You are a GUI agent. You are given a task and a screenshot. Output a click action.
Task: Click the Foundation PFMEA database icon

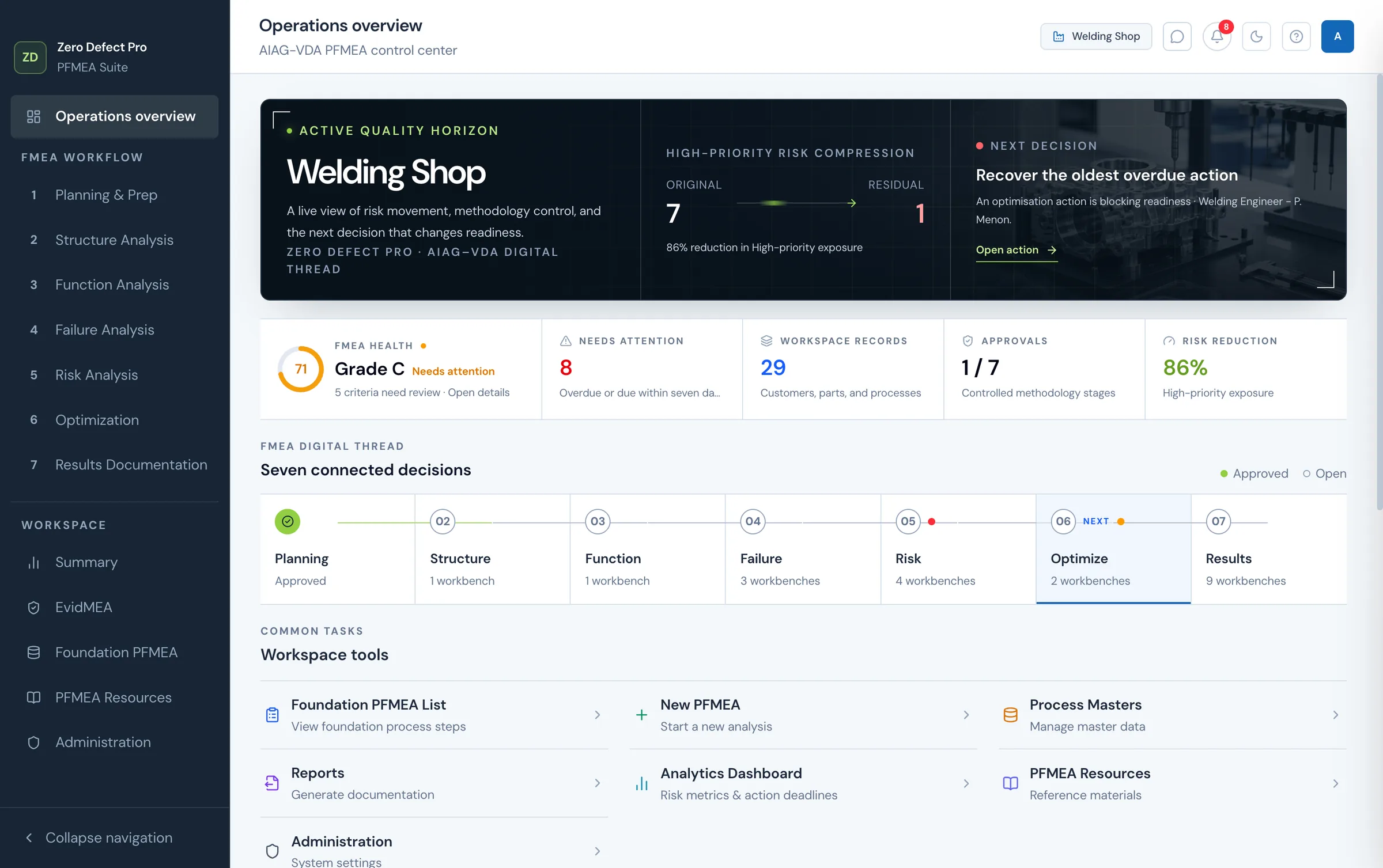tap(33, 652)
